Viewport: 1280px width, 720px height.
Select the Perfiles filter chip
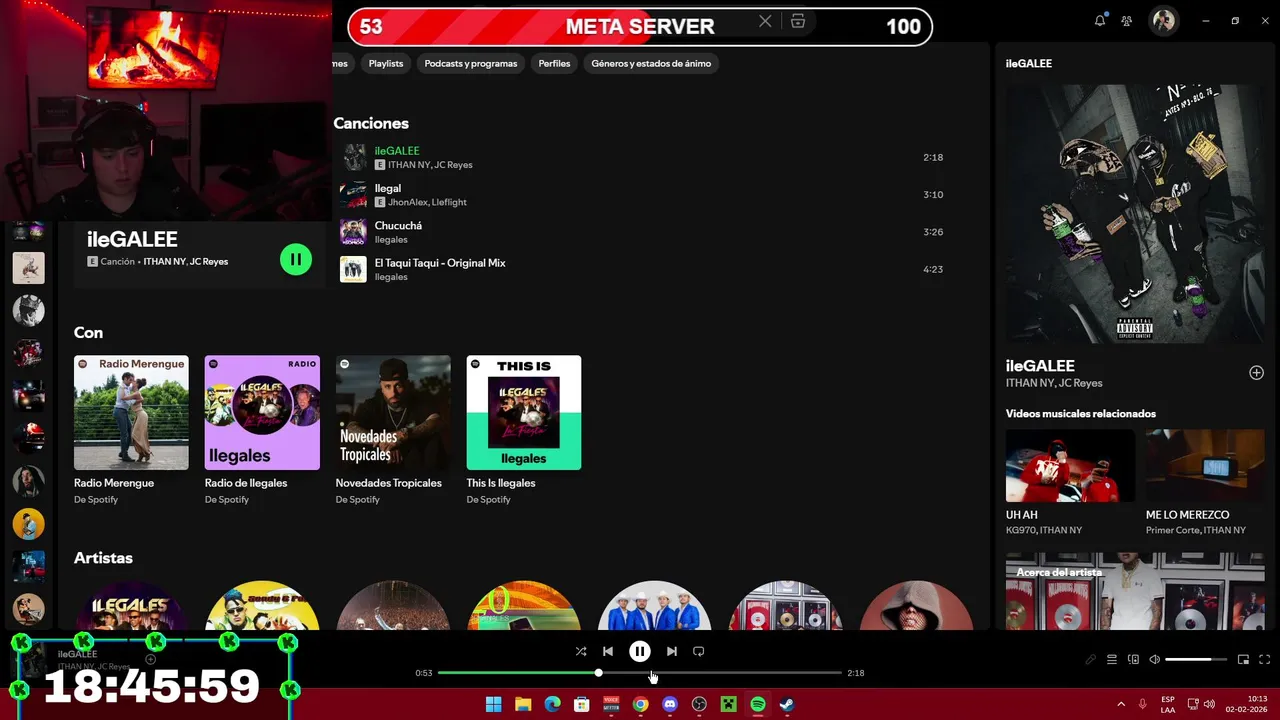pos(554,63)
